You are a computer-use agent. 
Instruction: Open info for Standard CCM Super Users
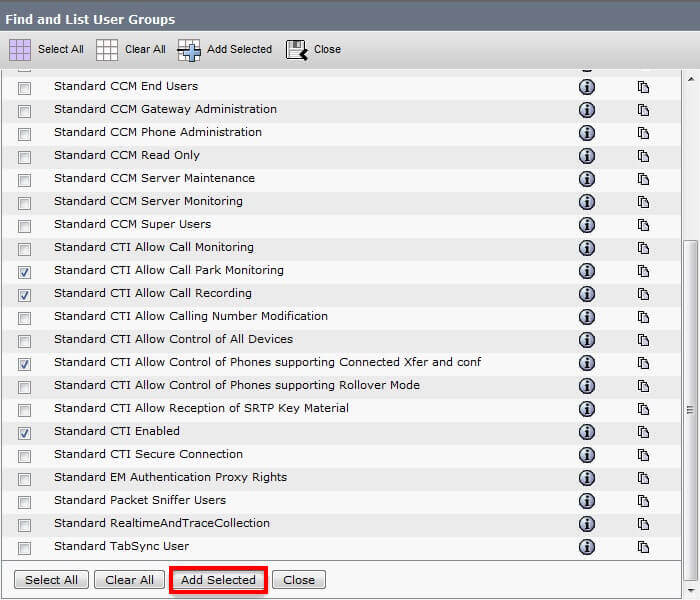(x=587, y=225)
